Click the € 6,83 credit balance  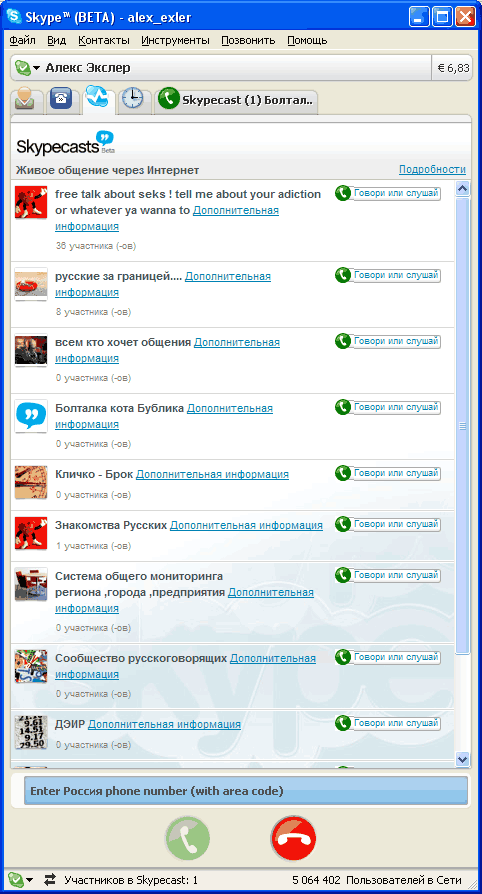click(x=453, y=68)
